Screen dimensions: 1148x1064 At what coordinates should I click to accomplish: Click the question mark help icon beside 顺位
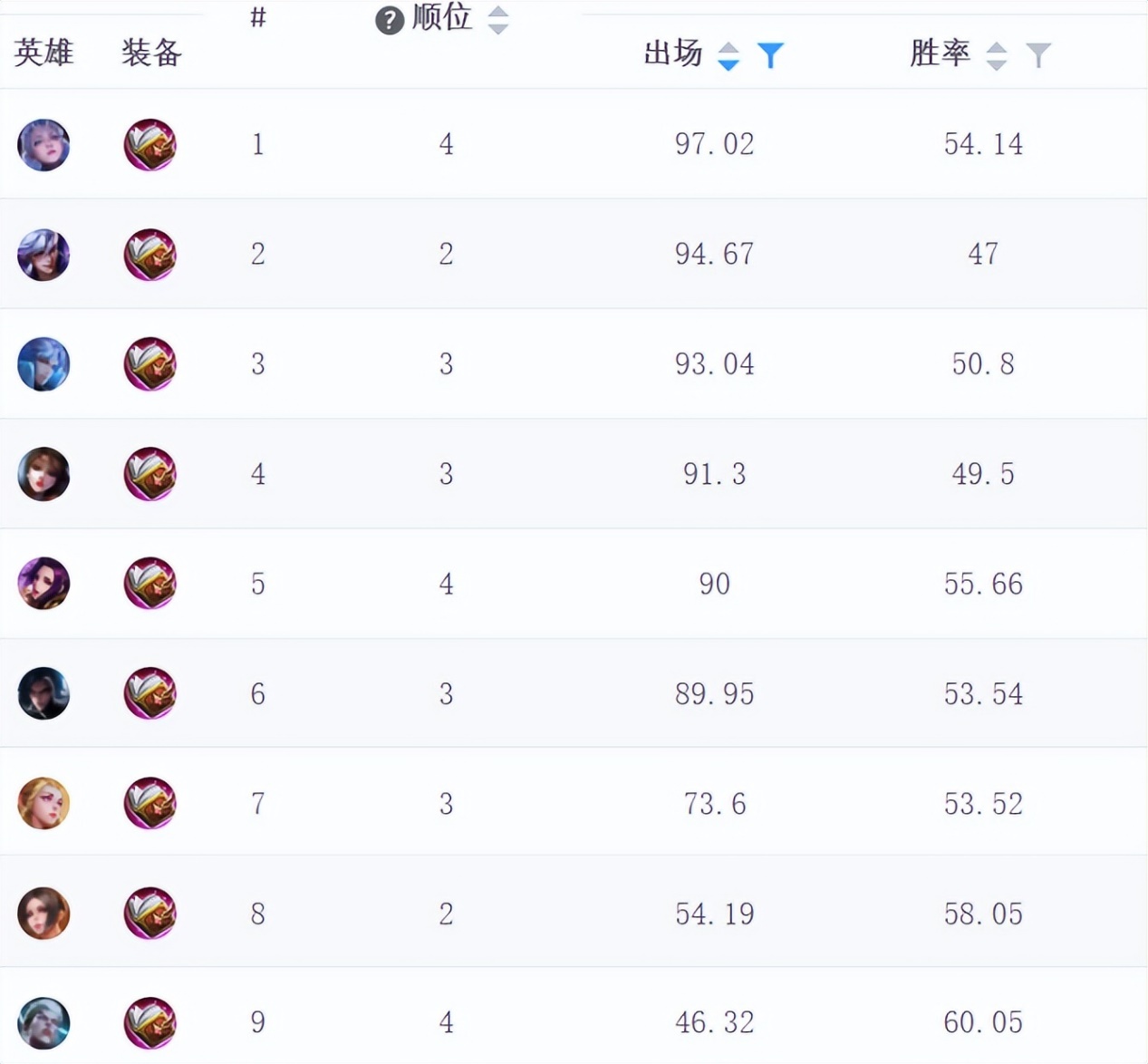[x=390, y=20]
